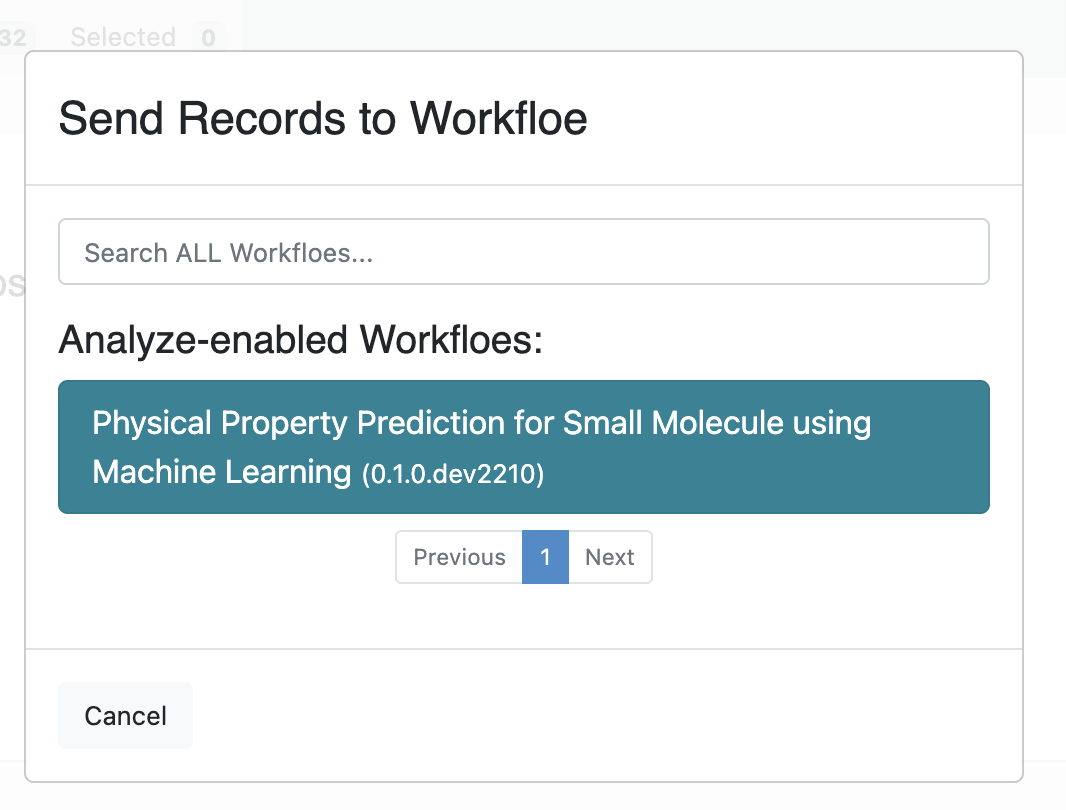Viewport: 1066px width, 810px height.
Task: Click the 0.1.0.dev2210 version label
Action: (453, 474)
